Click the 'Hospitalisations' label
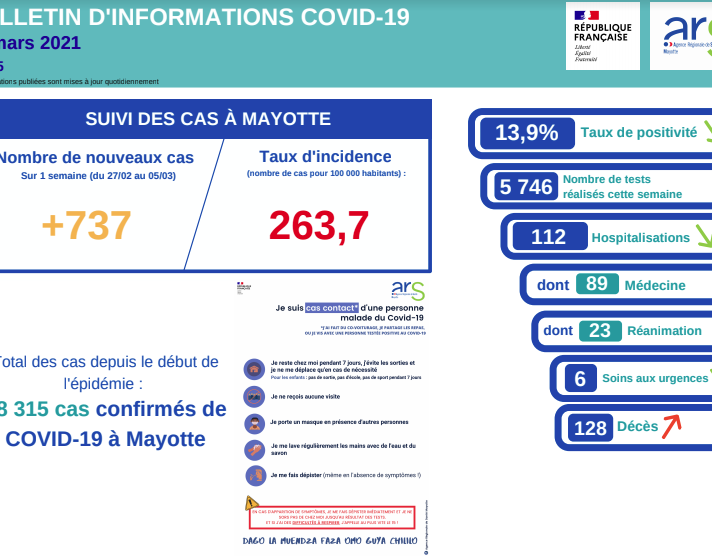712x560 pixels. click(640, 238)
